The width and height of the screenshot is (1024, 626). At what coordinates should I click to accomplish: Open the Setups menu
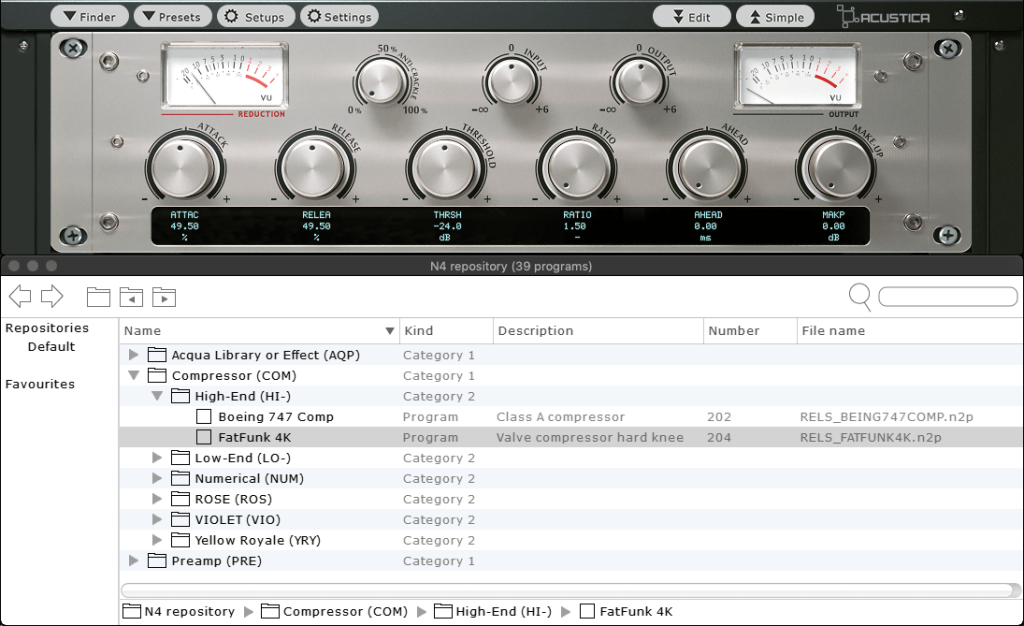click(256, 15)
